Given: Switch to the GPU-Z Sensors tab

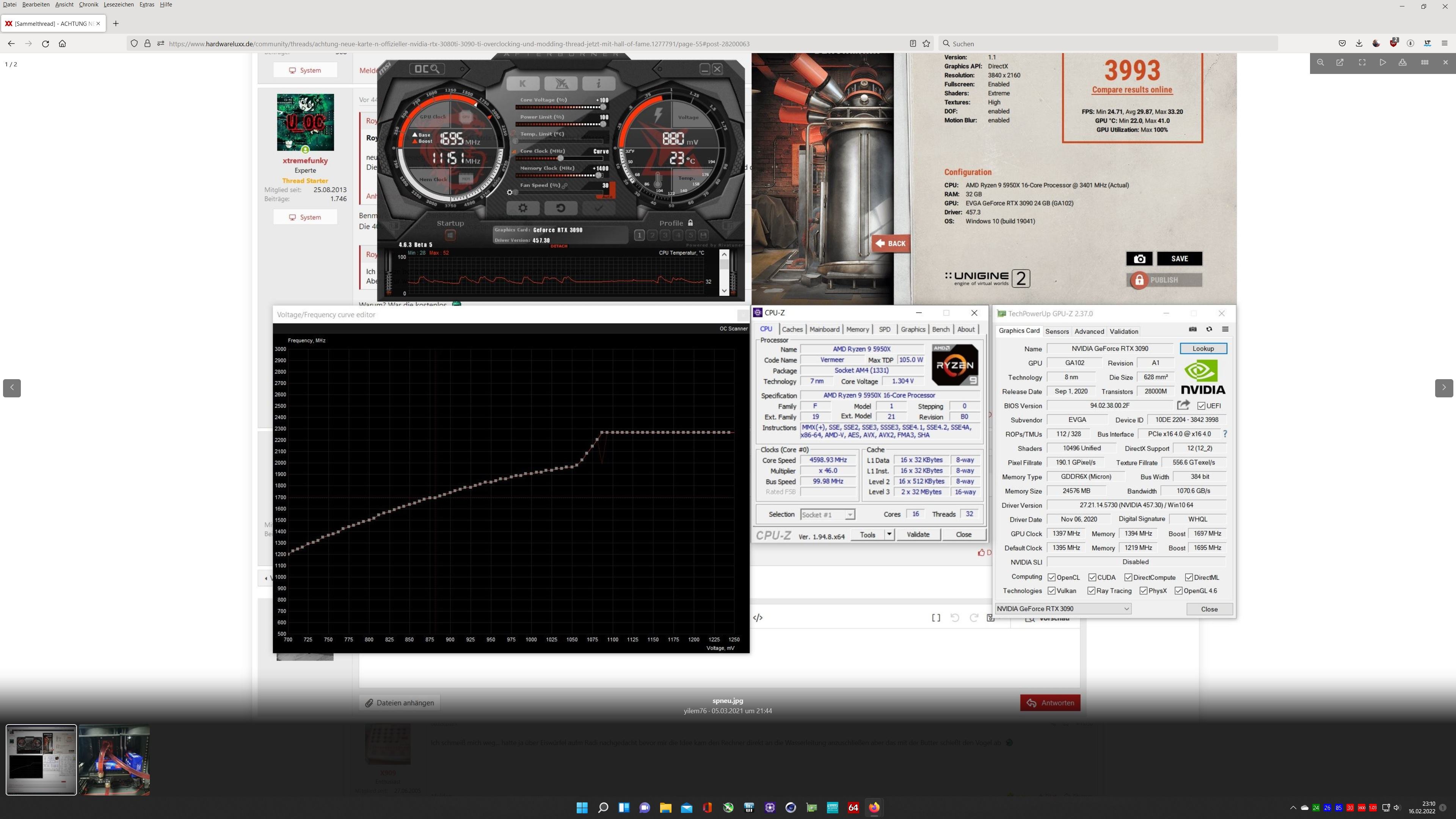Looking at the screenshot, I should [x=1056, y=332].
